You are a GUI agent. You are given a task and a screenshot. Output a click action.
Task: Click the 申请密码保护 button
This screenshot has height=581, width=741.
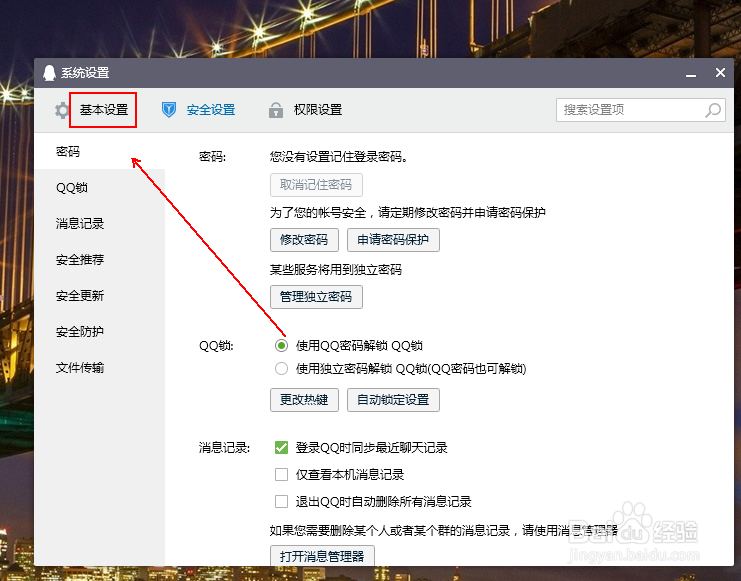click(393, 240)
